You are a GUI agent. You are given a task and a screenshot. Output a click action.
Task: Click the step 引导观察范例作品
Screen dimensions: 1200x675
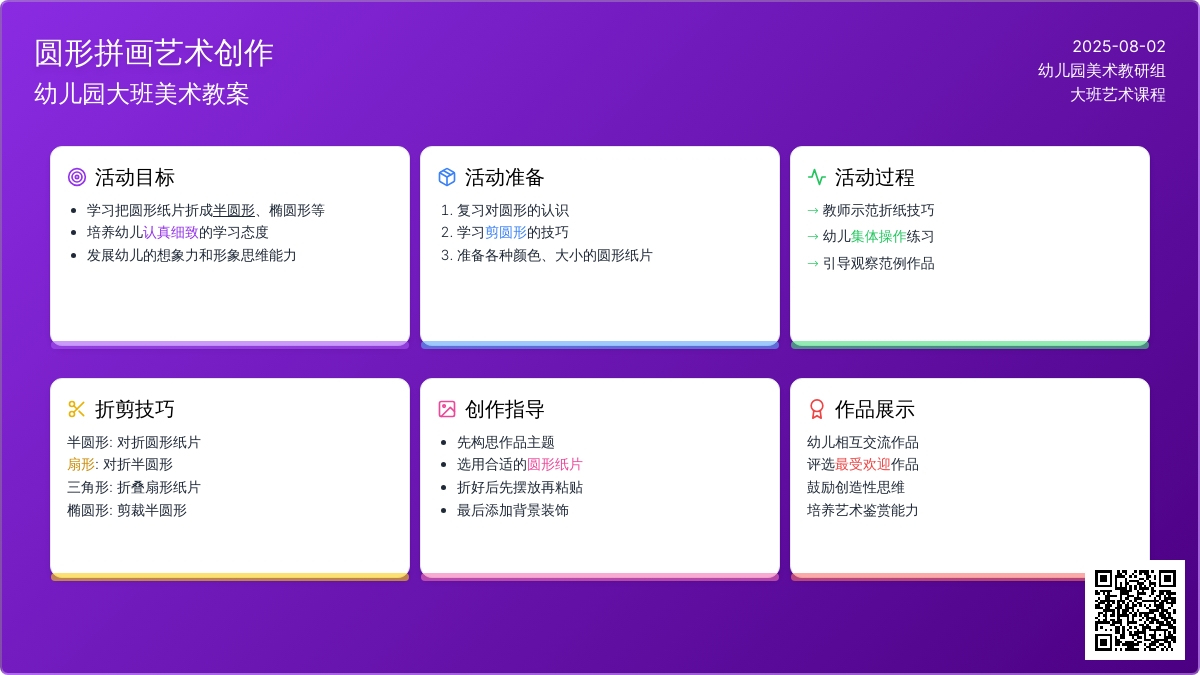coord(879,263)
